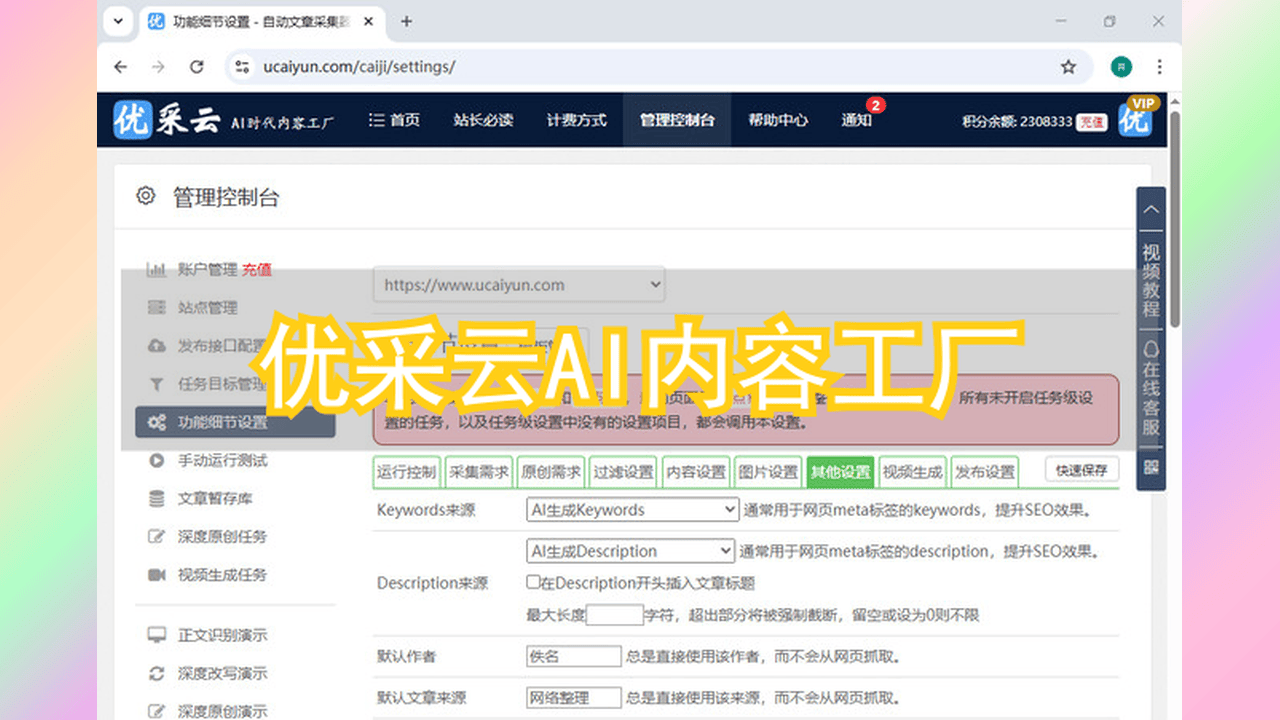Switch to the 运行控制 tab
This screenshot has width=1280, height=720.
[406, 472]
